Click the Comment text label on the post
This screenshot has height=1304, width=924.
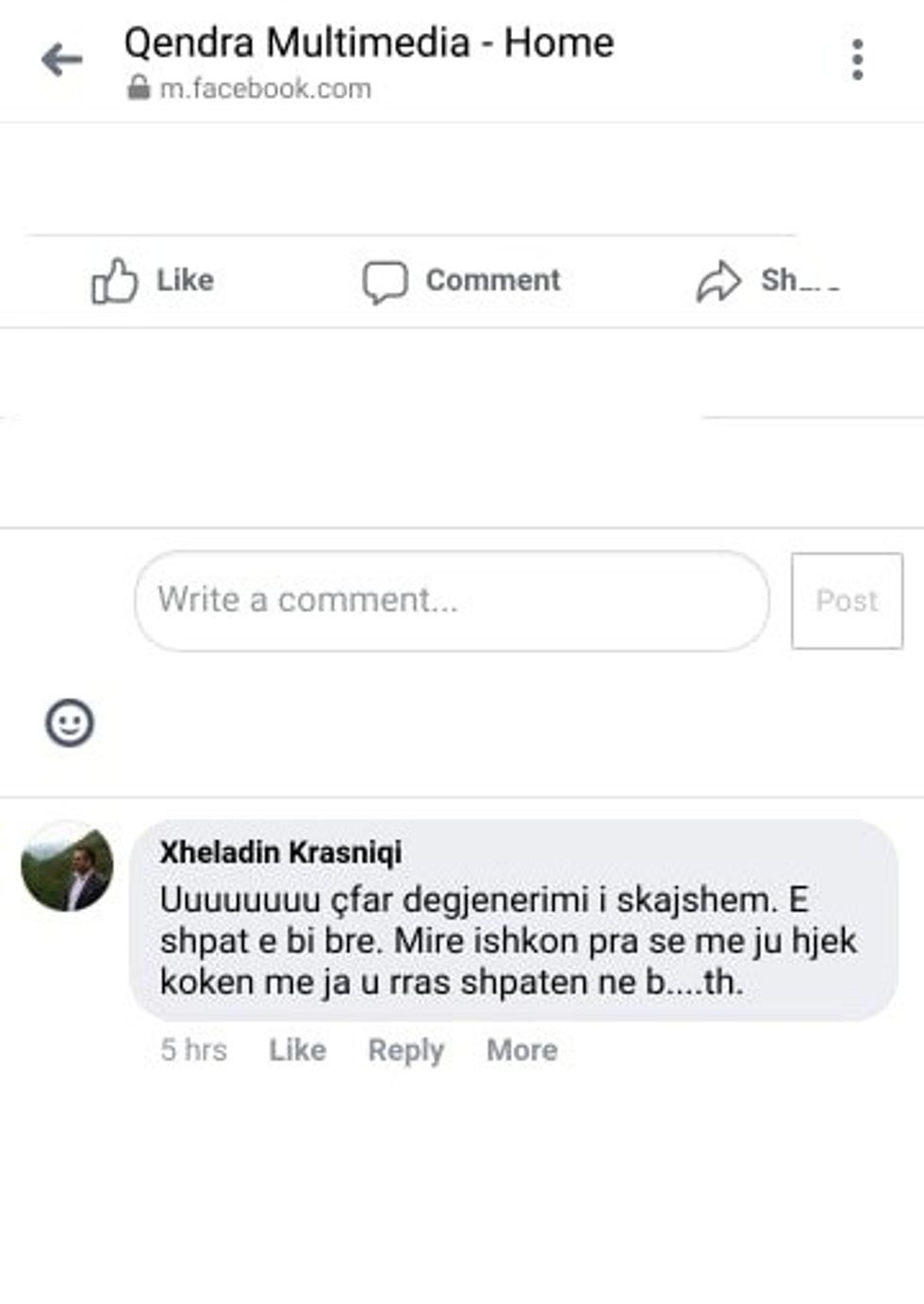pos(493,280)
